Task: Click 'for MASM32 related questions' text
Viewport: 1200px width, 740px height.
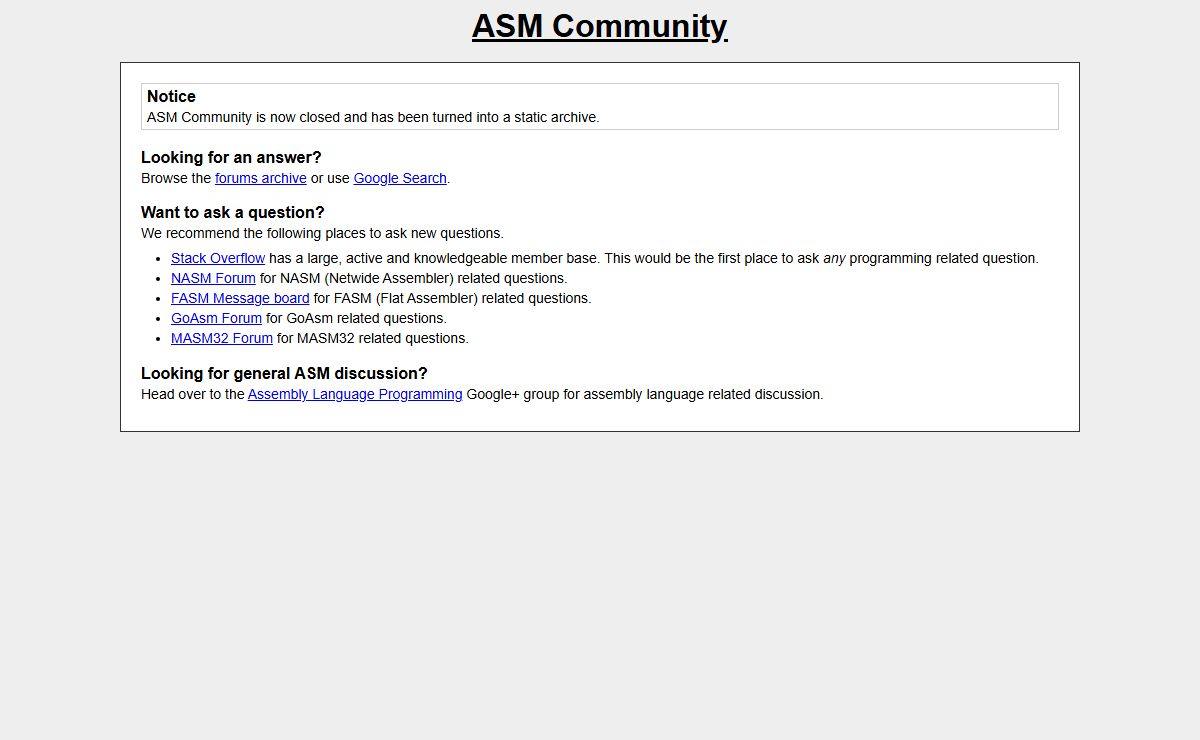Action: pyautogui.click(x=373, y=338)
